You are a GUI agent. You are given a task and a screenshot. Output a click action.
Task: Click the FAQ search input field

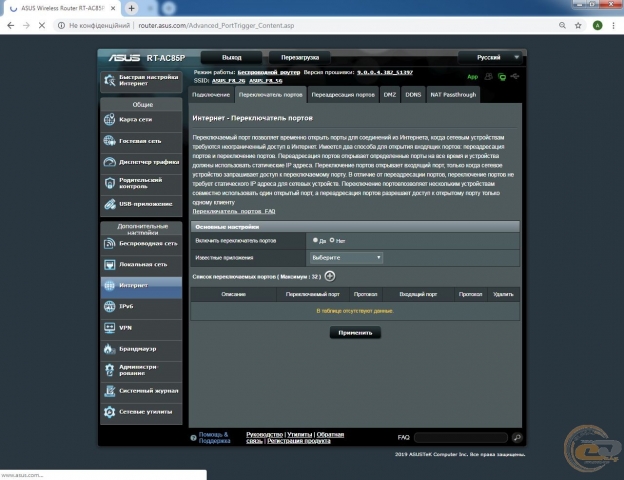[x=460, y=438]
